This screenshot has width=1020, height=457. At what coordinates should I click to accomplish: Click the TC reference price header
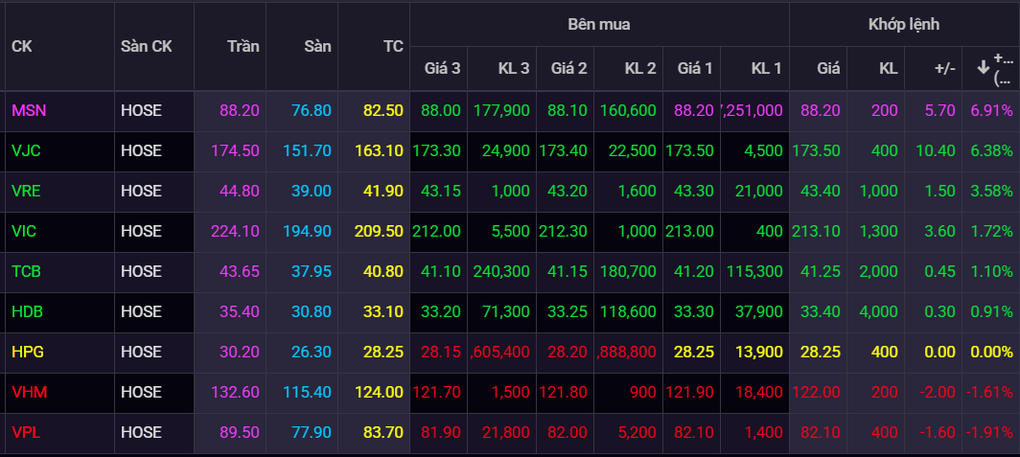point(393,46)
